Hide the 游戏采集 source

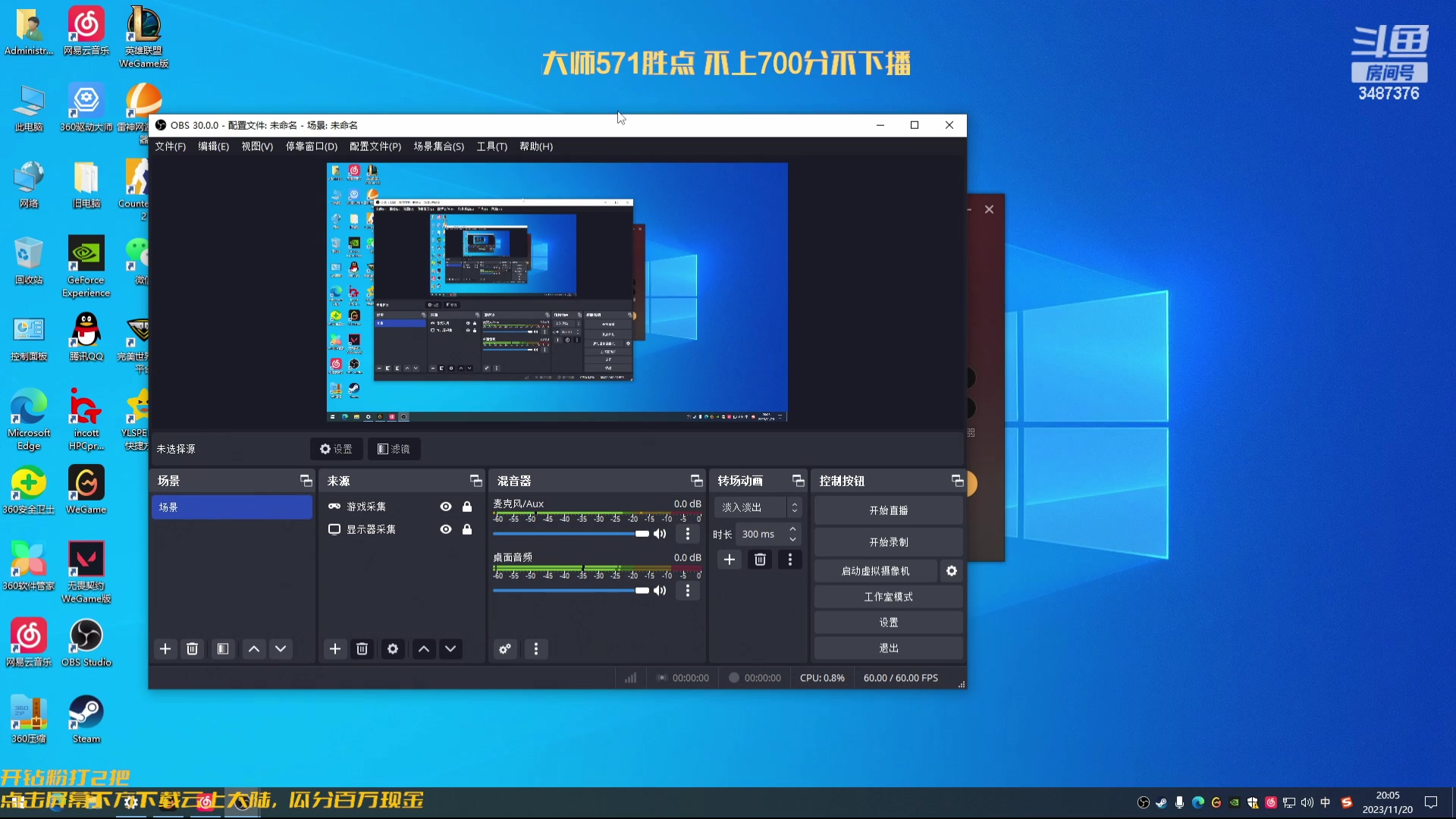point(446,507)
